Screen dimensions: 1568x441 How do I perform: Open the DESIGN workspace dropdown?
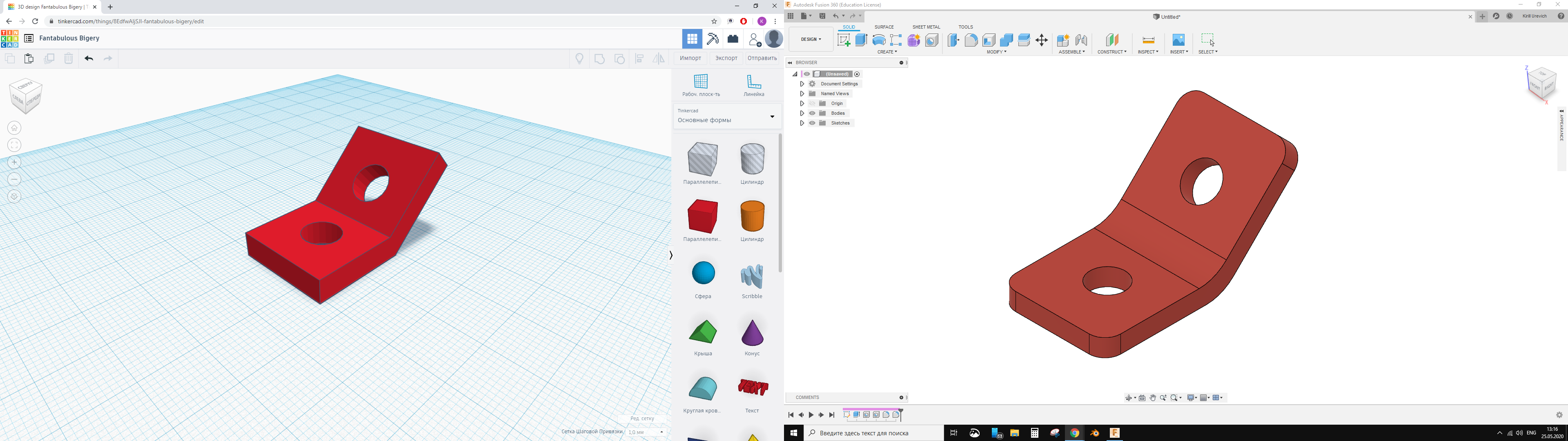811,40
